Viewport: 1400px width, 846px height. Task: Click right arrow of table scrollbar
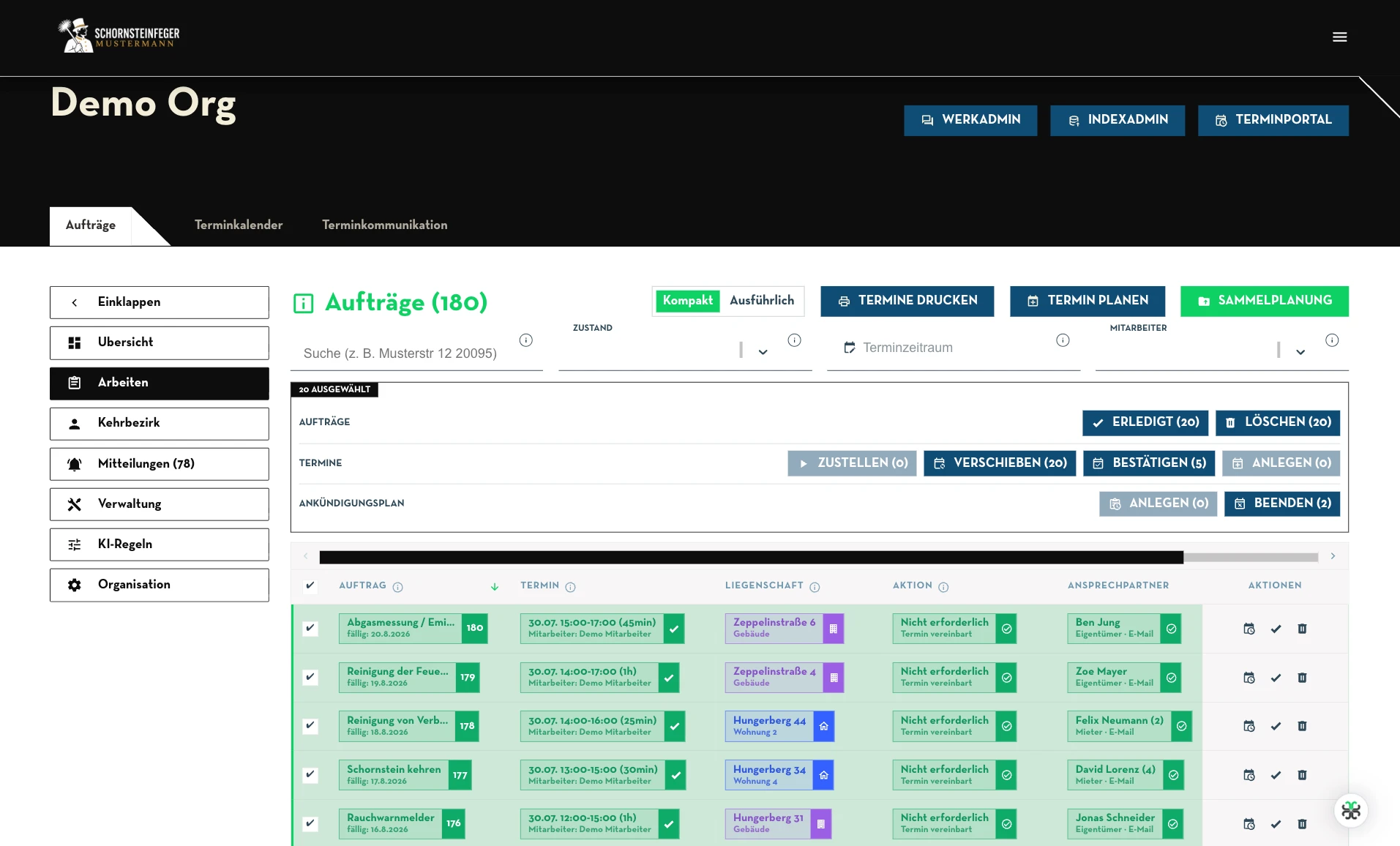coord(1333,556)
